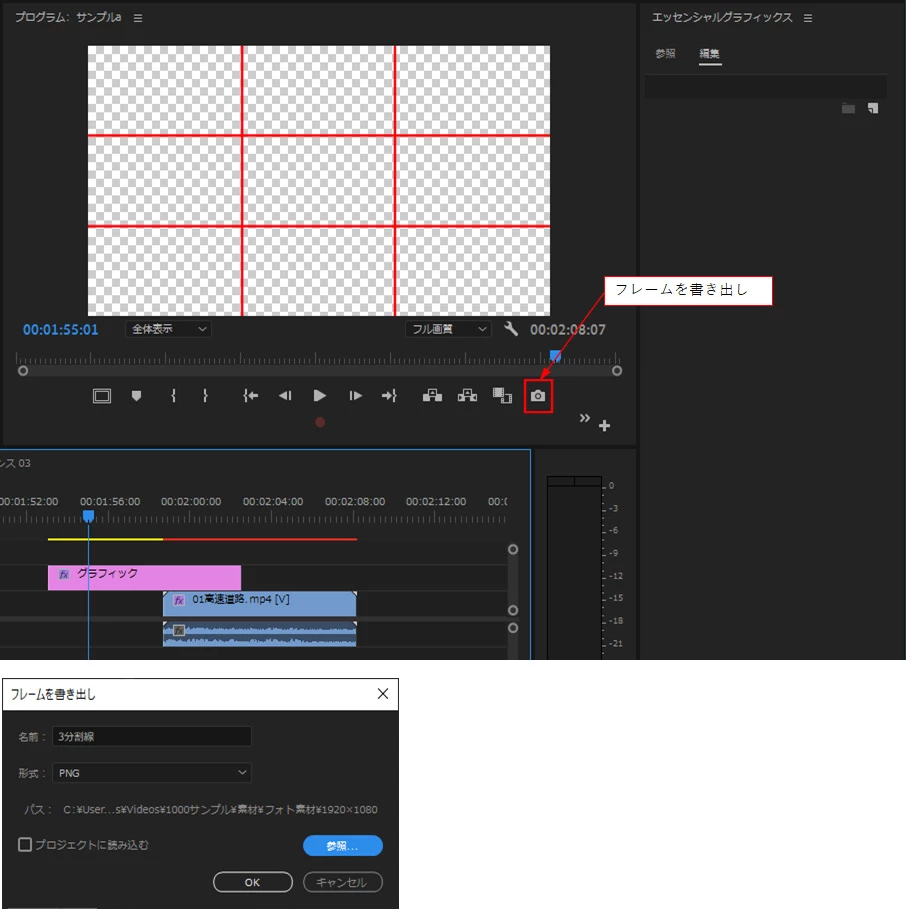Click the new layer icon in Essential Graphics
Image resolution: width=906 pixels, height=909 pixels.
coord(873,108)
